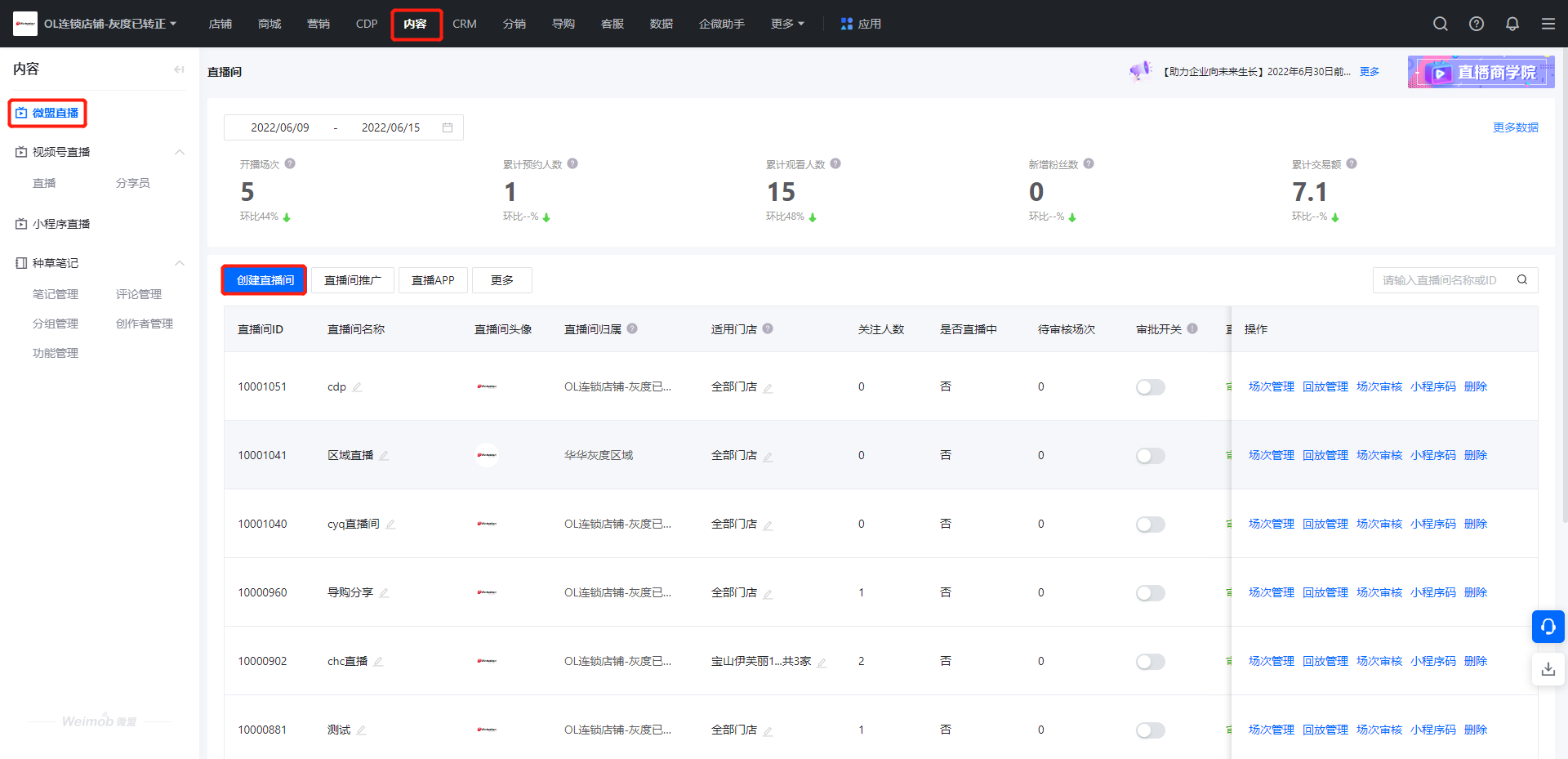
Task: Open the CRM navigation tab
Action: click(x=465, y=24)
